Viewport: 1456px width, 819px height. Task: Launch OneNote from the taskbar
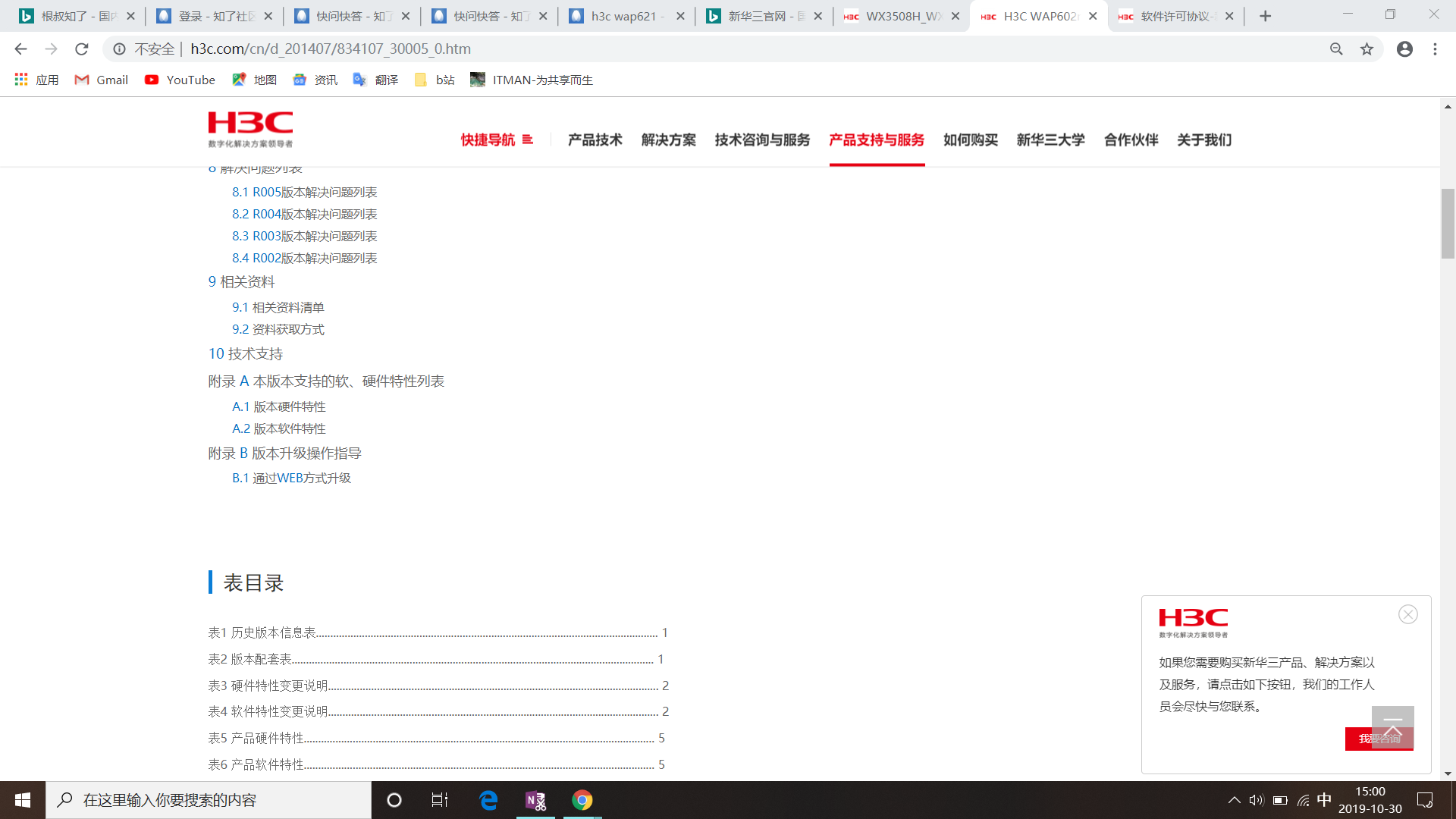click(535, 800)
